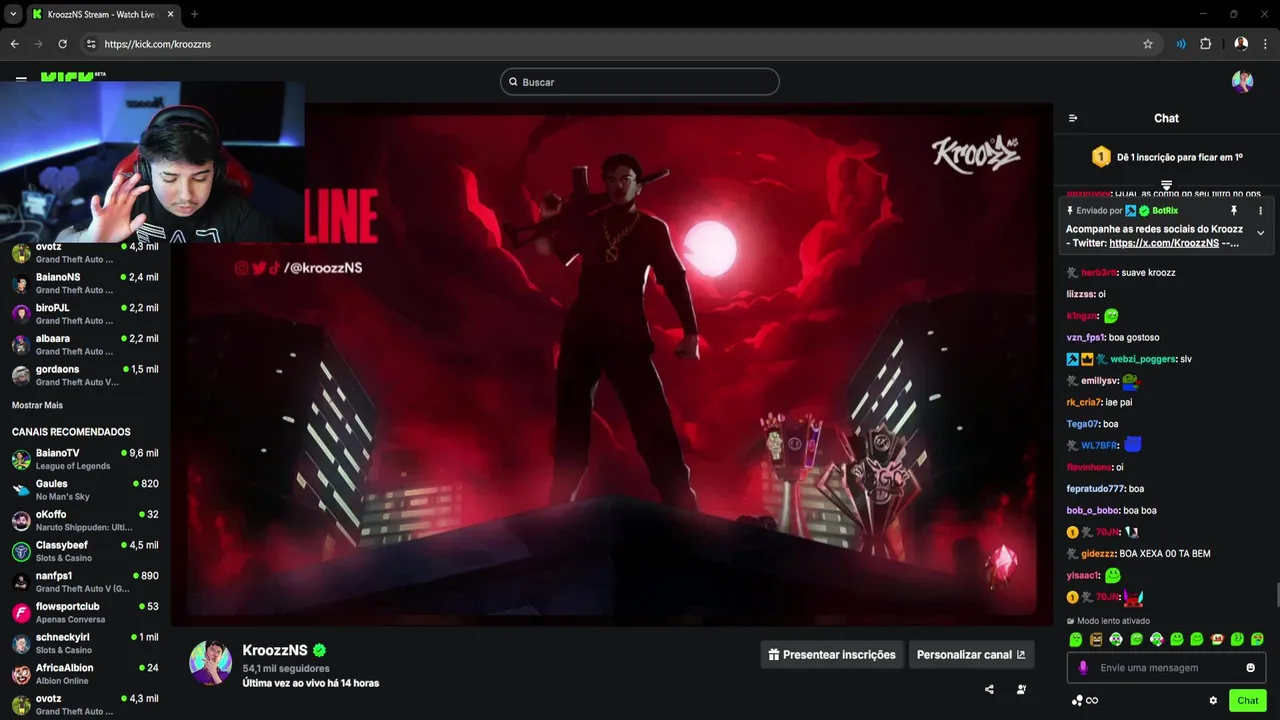The width and height of the screenshot is (1280, 720).
Task: Click Presentear inscrições button
Action: coord(832,655)
